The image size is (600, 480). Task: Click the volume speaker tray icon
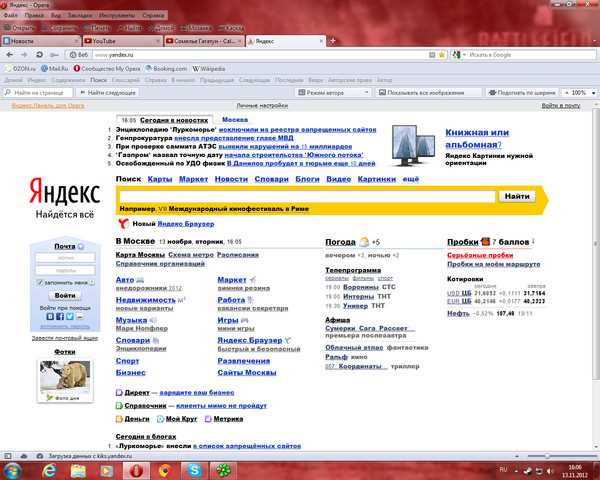pos(550,471)
